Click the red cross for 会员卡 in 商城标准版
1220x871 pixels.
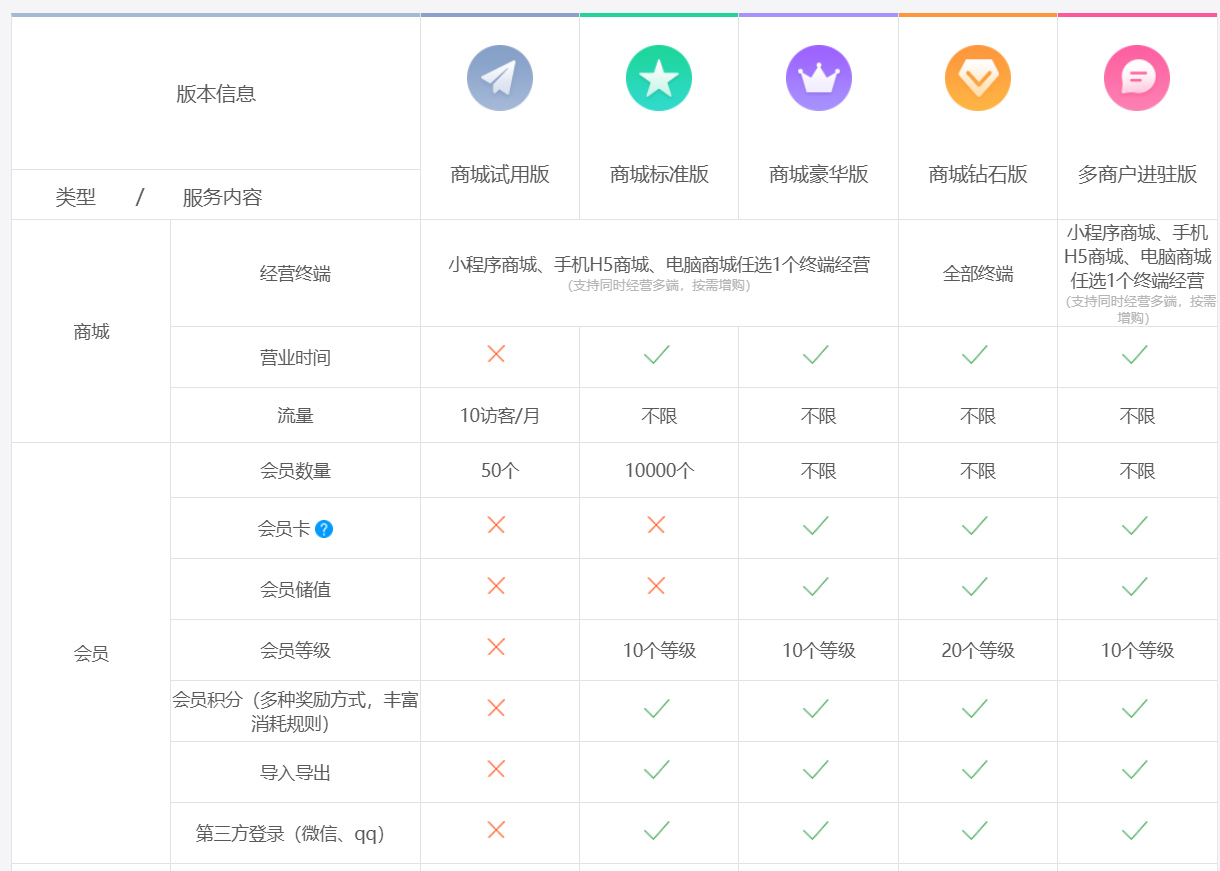656,524
